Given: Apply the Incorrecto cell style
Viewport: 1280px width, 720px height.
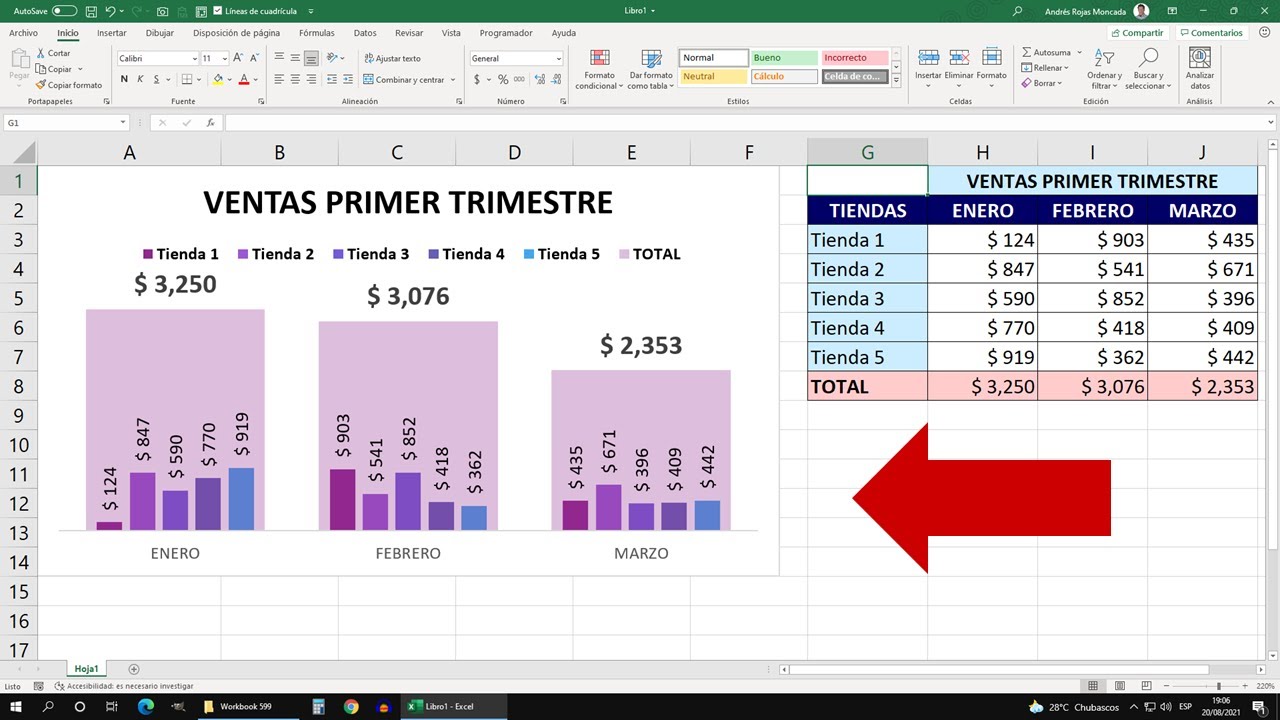Looking at the screenshot, I should [x=854, y=58].
